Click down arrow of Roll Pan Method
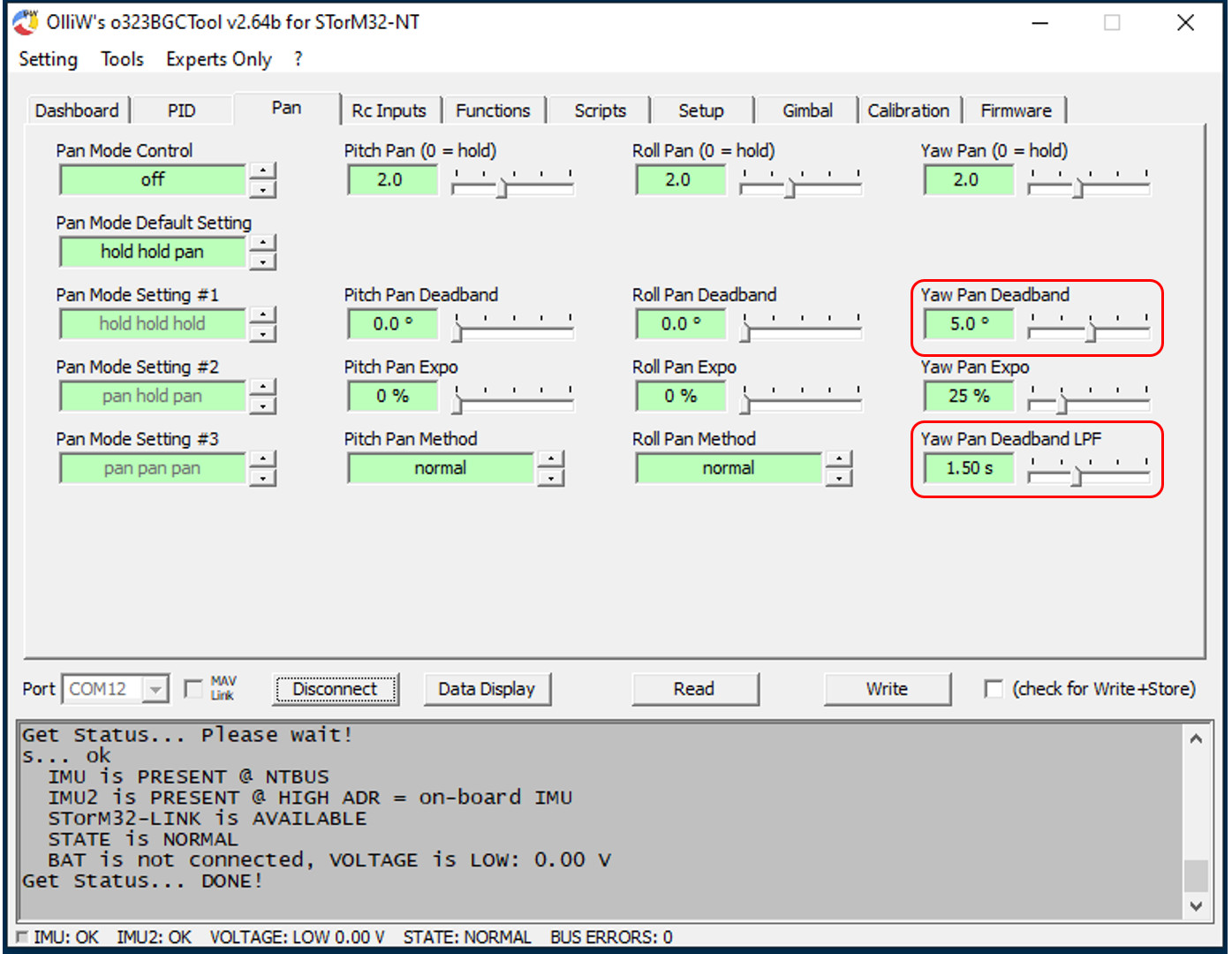The image size is (1232, 954). (839, 478)
